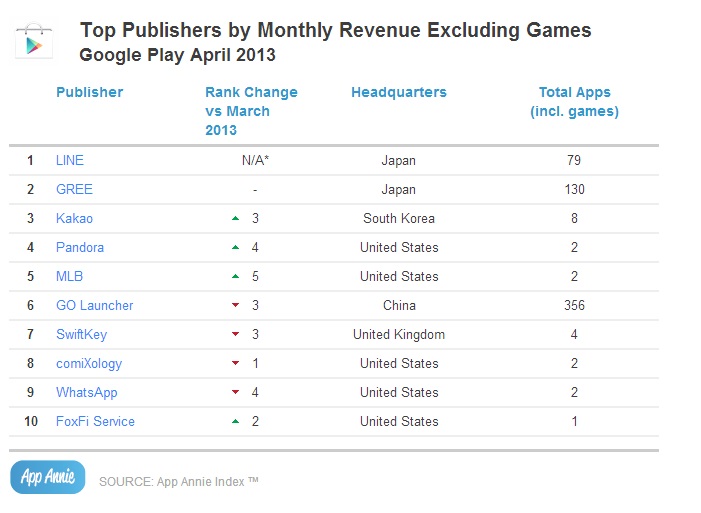Click the Total Apps (incl. games) header

pos(574,102)
